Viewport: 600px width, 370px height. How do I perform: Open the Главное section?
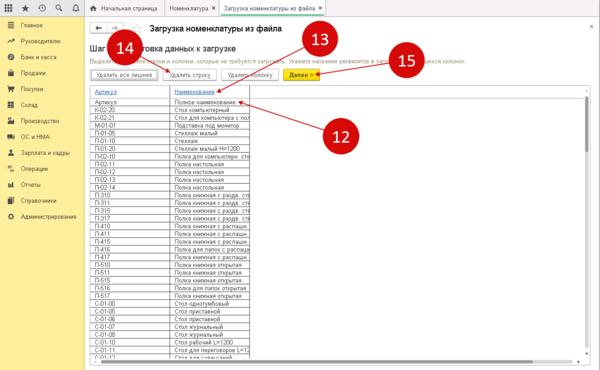coord(31,25)
